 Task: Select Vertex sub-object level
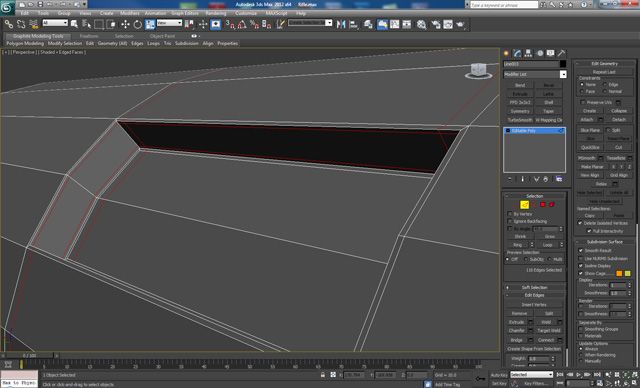pos(515,204)
